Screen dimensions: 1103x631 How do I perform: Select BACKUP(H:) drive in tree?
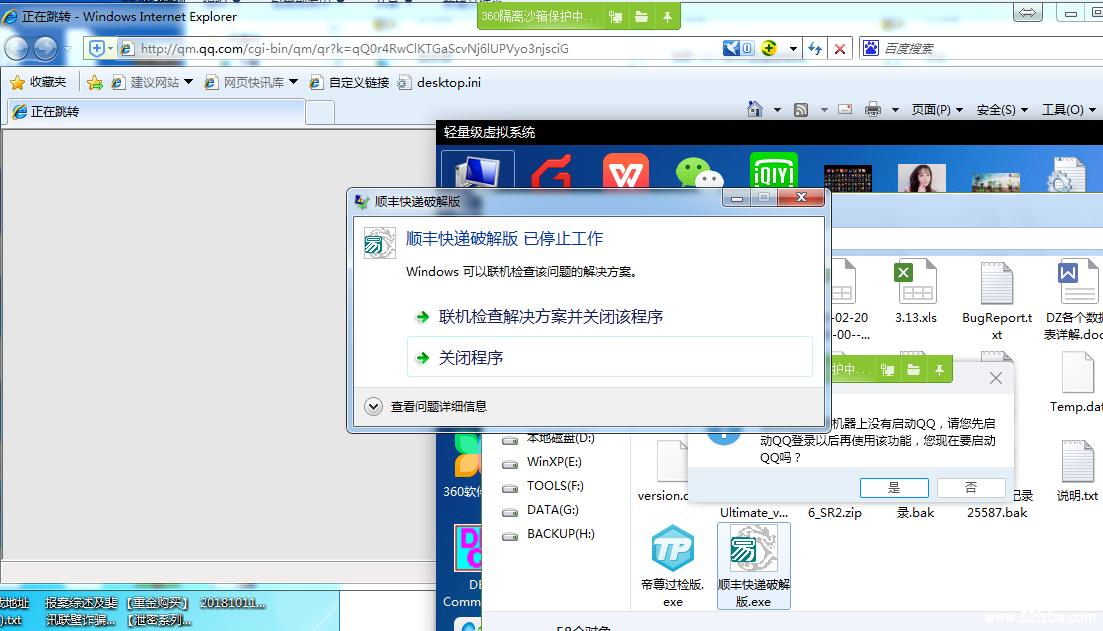click(x=549, y=534)
